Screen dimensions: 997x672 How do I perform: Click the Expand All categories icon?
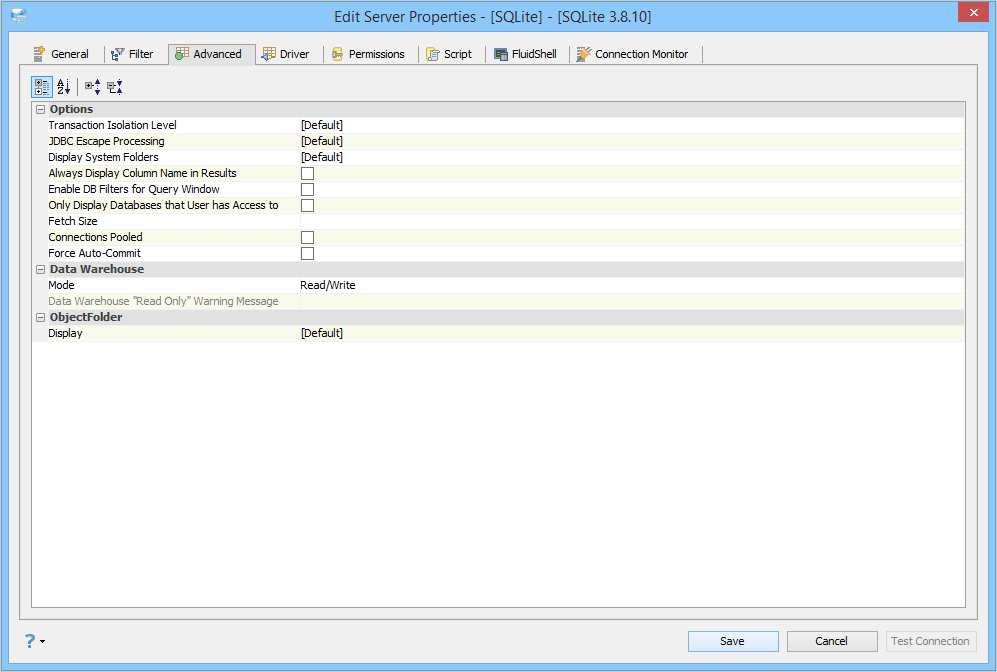click(x=93, y=86)
